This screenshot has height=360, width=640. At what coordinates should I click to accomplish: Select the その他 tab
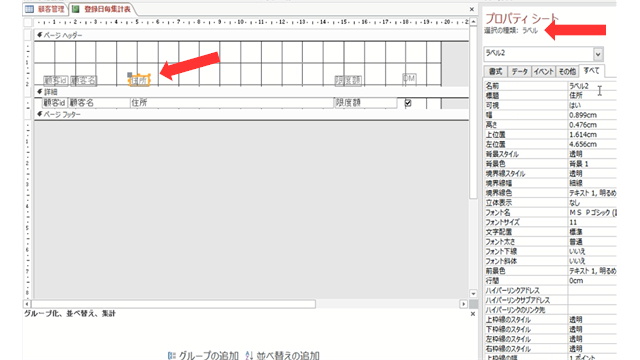click(567, 71)
